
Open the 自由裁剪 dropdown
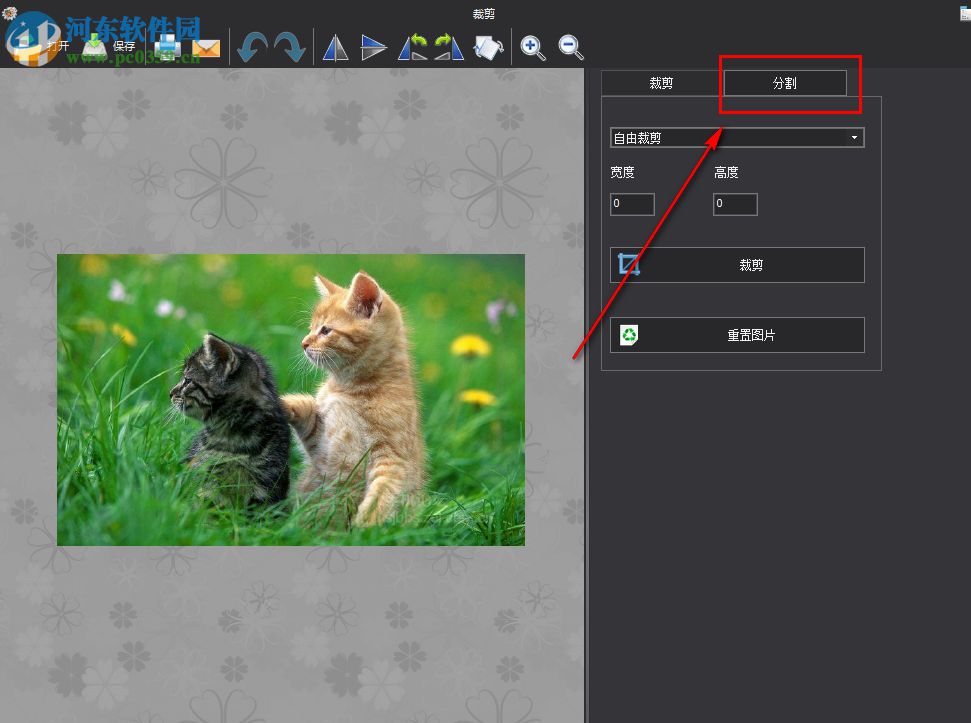(737, 137)
